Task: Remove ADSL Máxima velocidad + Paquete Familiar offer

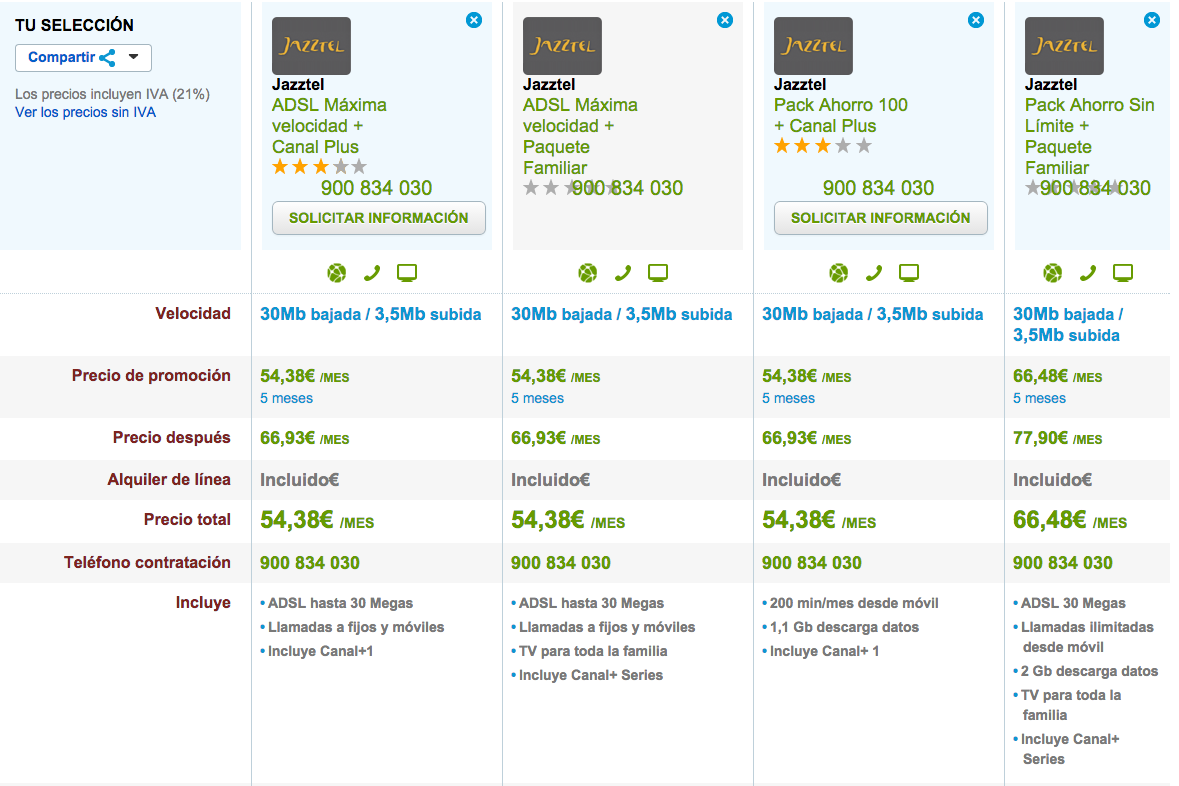Action: click(725, 20)
